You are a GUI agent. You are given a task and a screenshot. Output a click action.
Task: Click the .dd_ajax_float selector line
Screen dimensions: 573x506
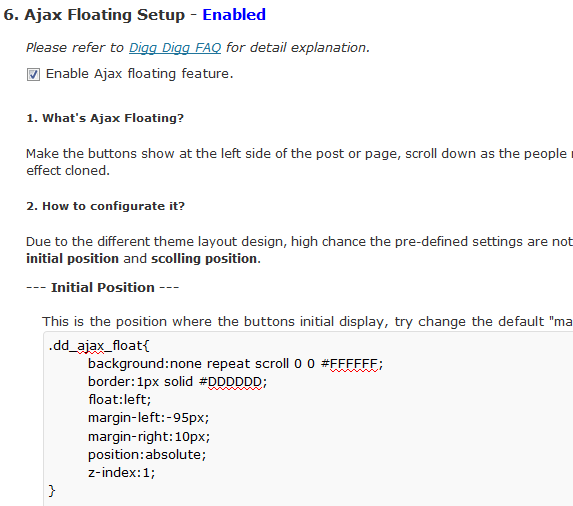[99, 346]
